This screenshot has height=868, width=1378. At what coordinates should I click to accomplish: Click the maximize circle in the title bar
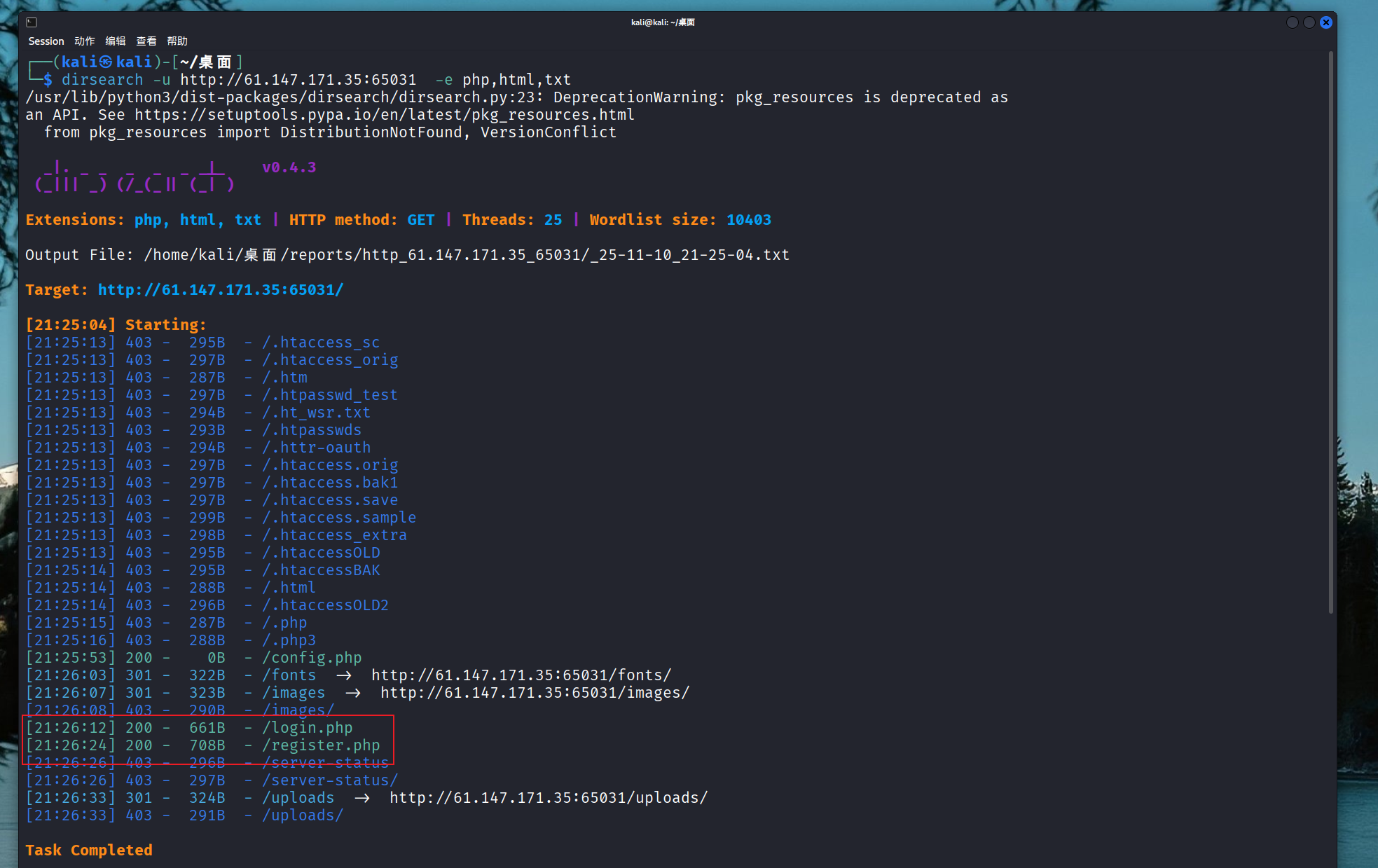coord(1309,22)
